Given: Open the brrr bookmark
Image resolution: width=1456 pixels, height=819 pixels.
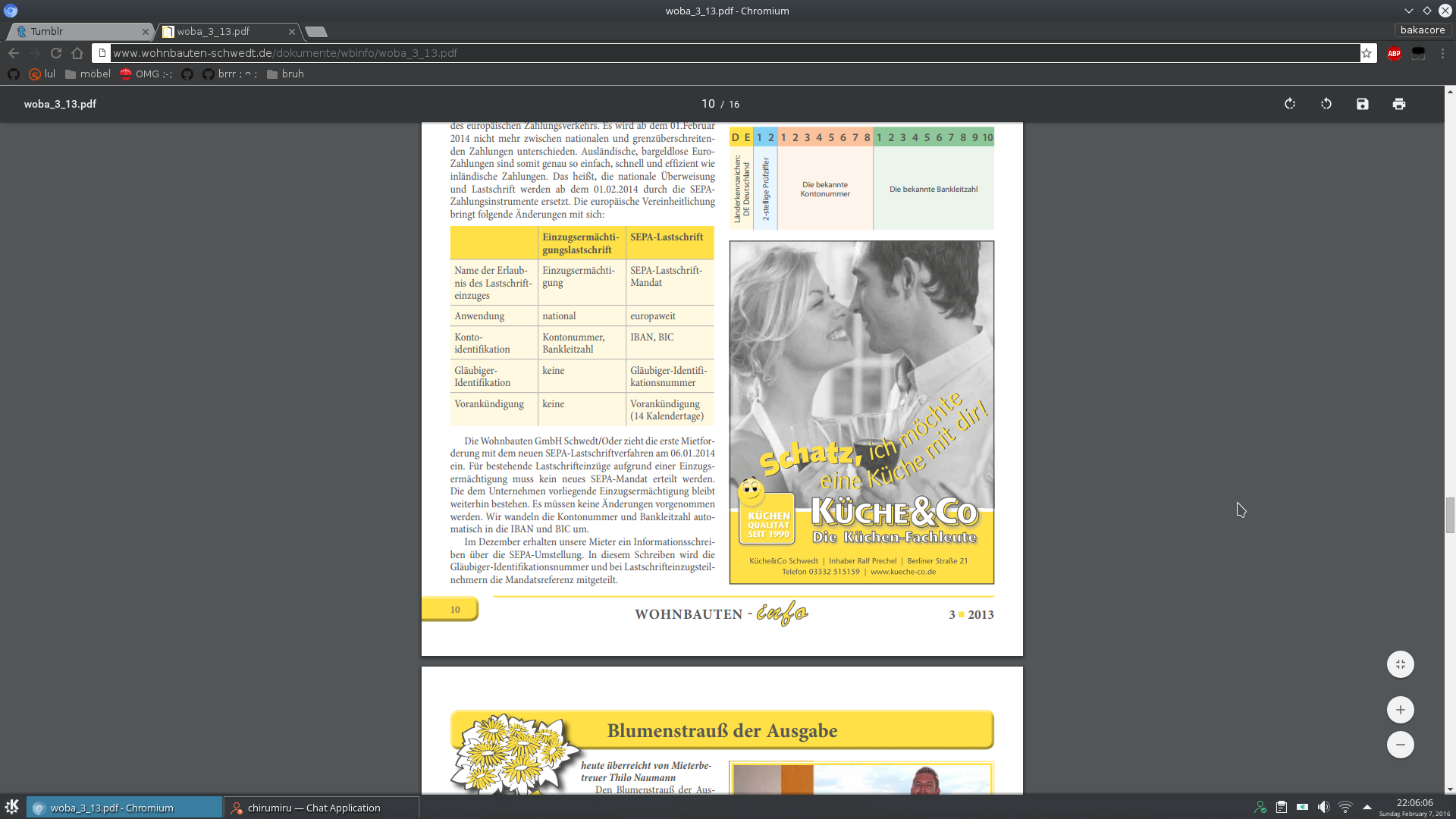Looking at the screenshot, I should tap(230, 74).
